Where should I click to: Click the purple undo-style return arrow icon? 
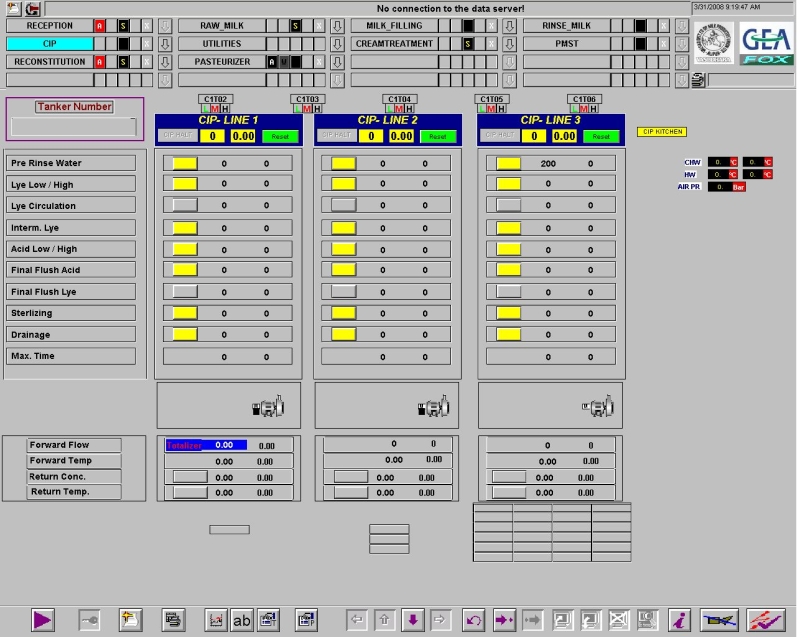475,620
